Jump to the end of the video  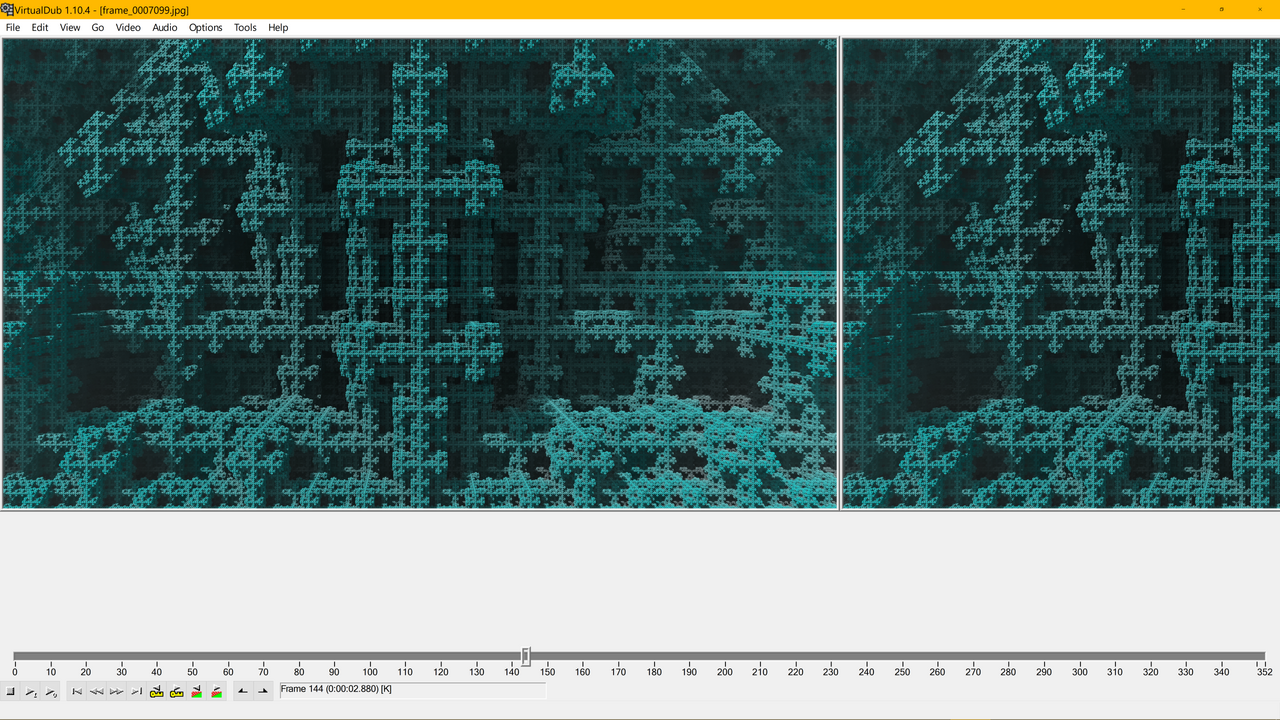coord(137,692)
